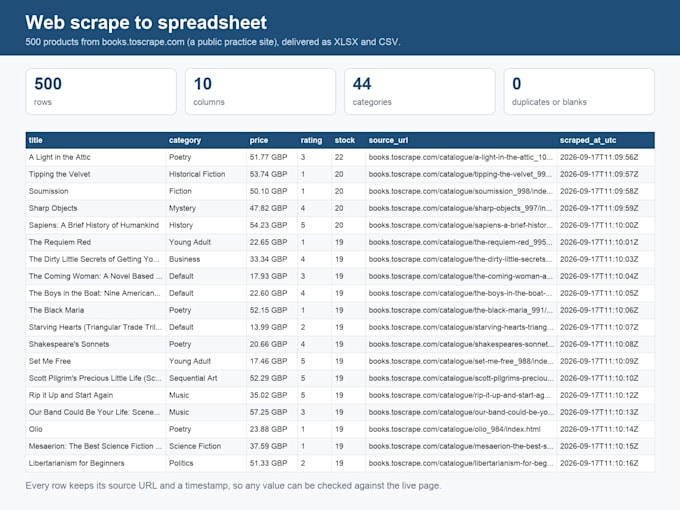Click the 'Sequential Art' category cell
Image resolution: width=680 pixels, height=510 pixels.
click(193, 378)
